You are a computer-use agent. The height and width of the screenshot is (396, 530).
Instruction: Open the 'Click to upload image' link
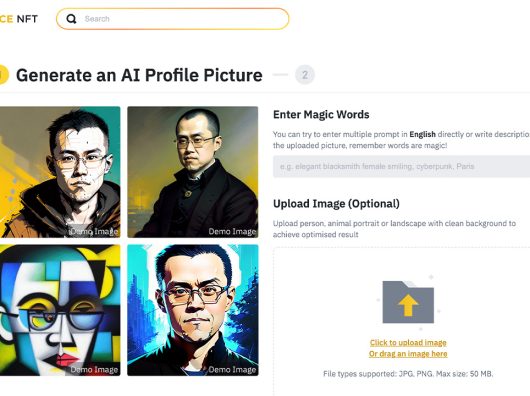point(408,343)
